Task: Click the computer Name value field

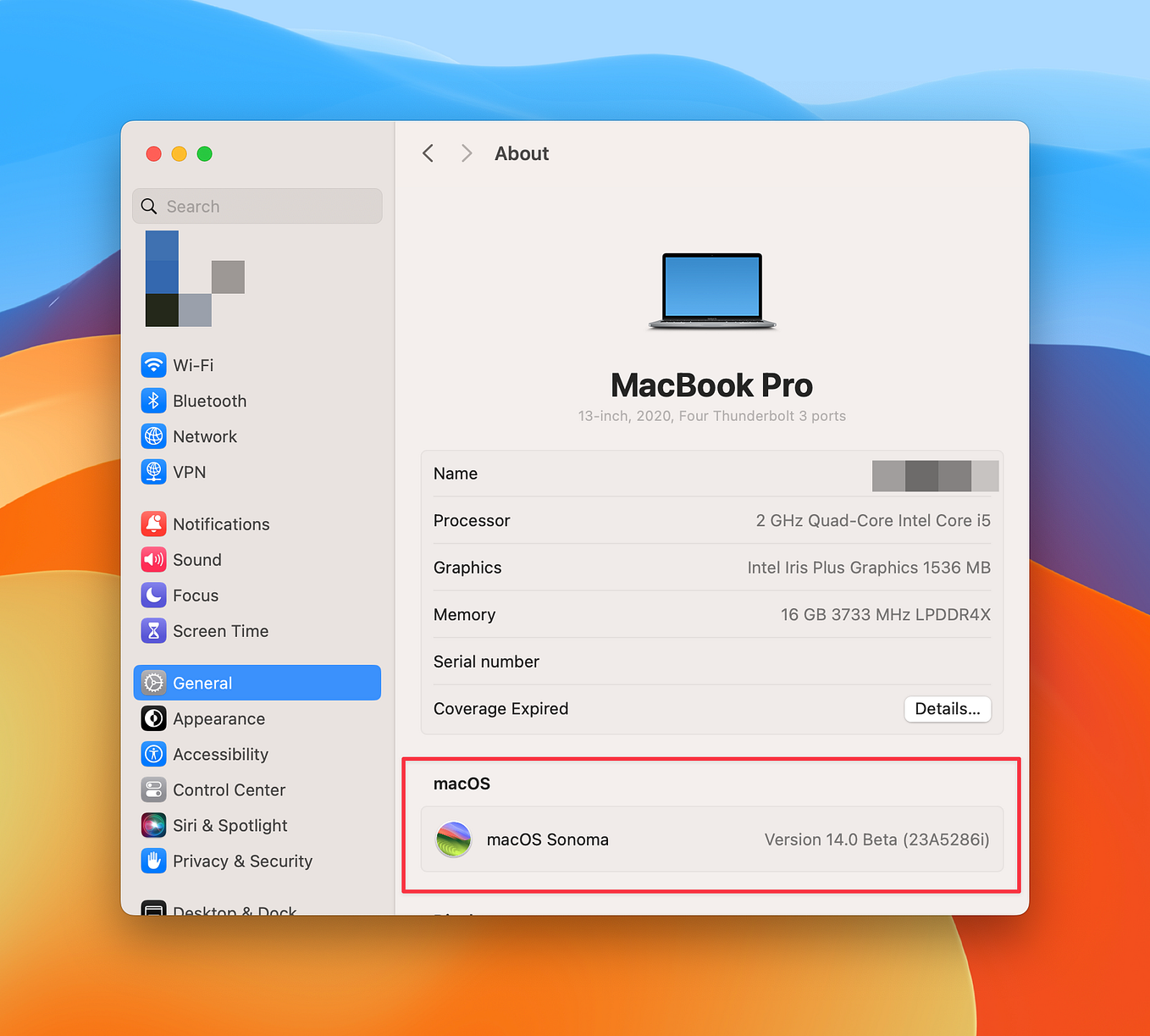Action: pos(935,475)
